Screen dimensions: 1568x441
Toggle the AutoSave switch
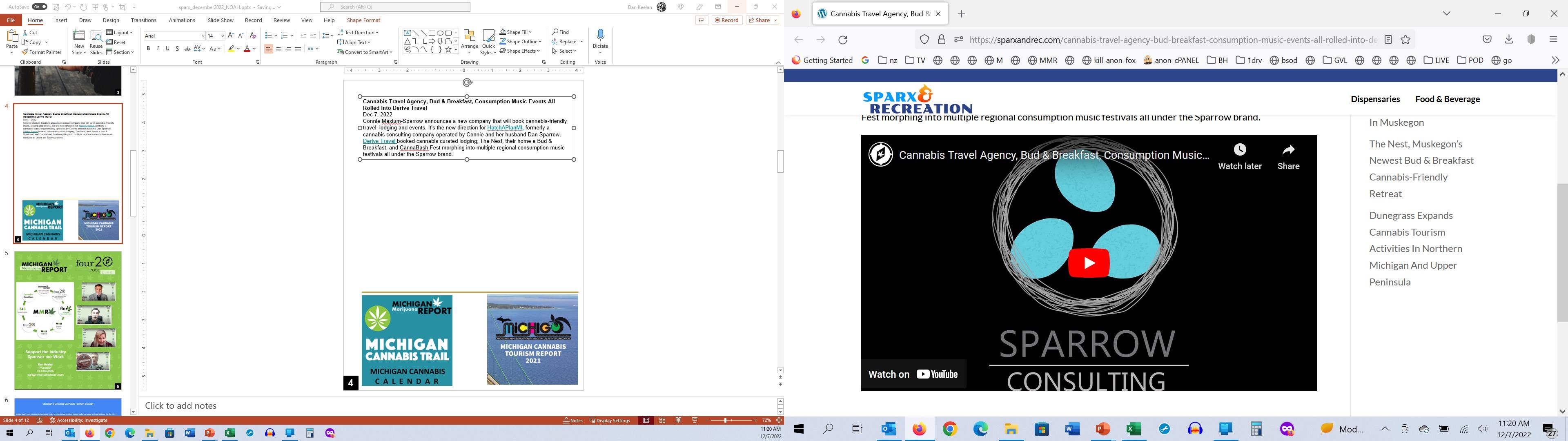pyautogui.click(x=40, y=7)
